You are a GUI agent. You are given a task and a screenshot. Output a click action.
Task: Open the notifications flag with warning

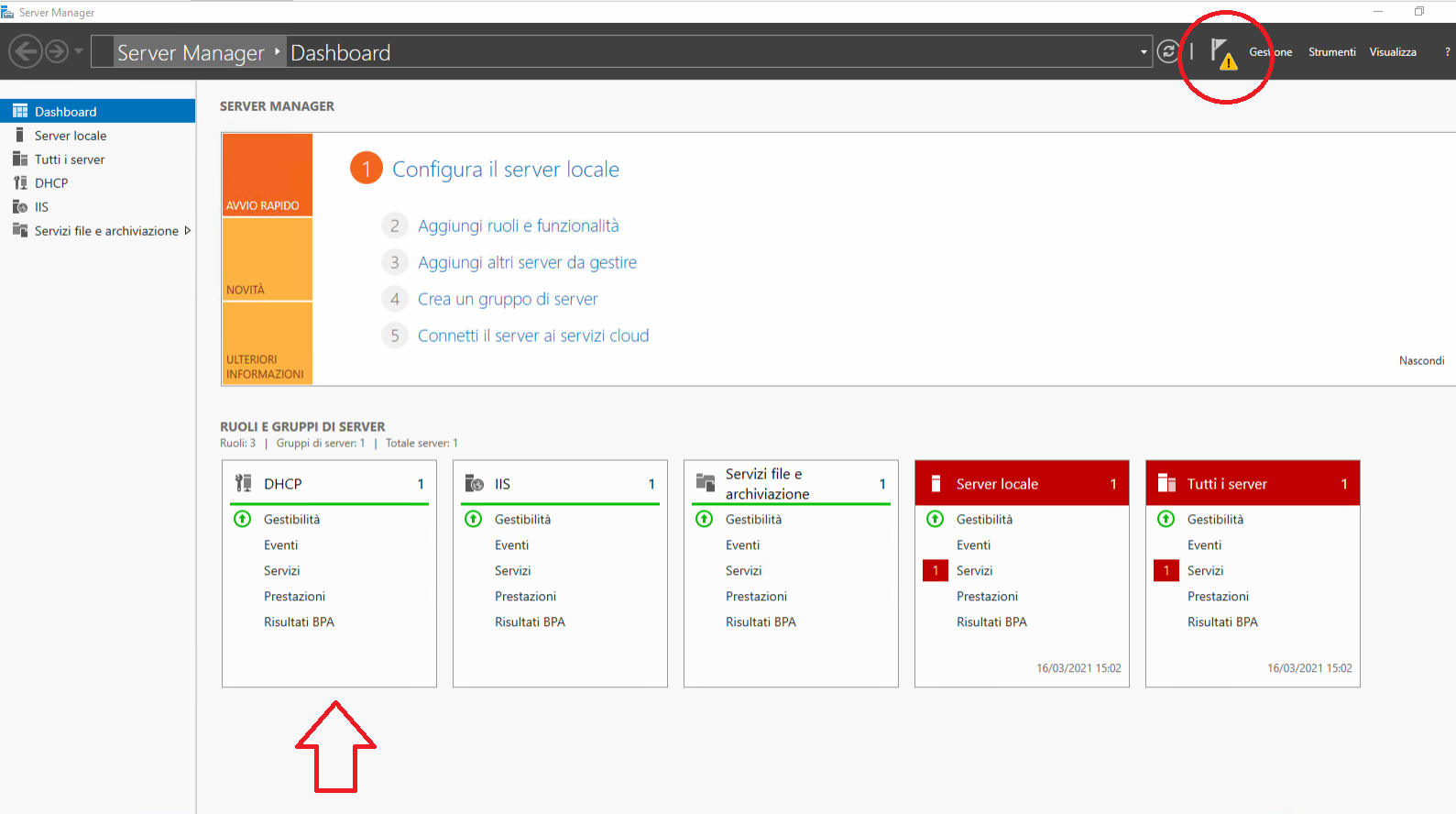[x=1223, y=53]
